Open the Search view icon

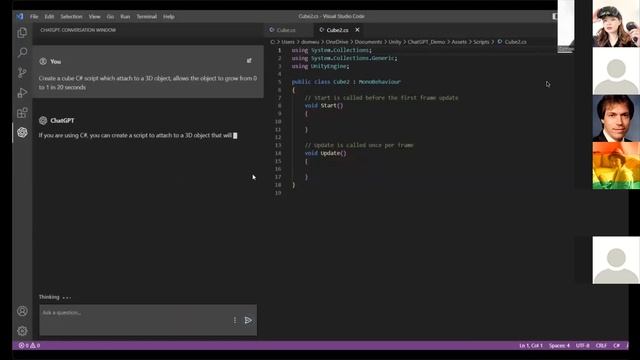[22, 52]
